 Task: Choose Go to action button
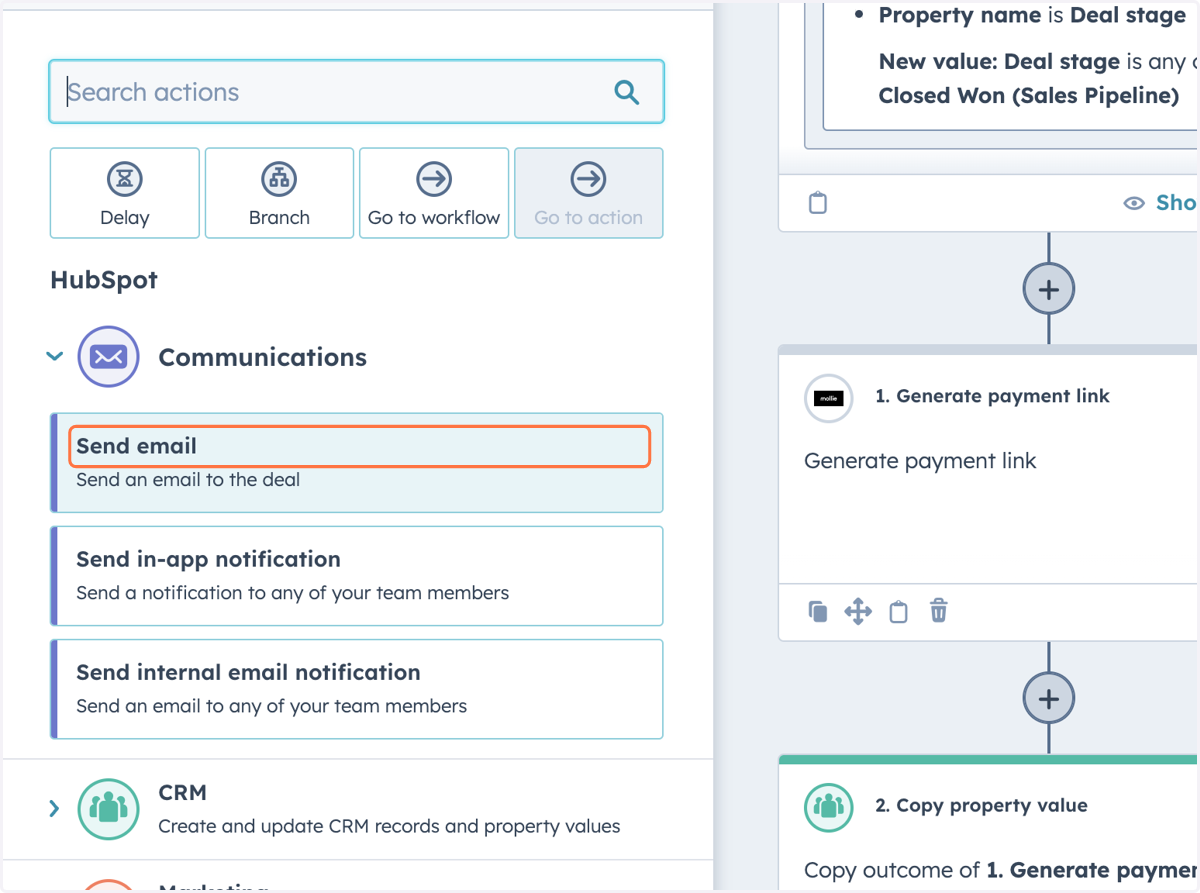click(588, 193)
